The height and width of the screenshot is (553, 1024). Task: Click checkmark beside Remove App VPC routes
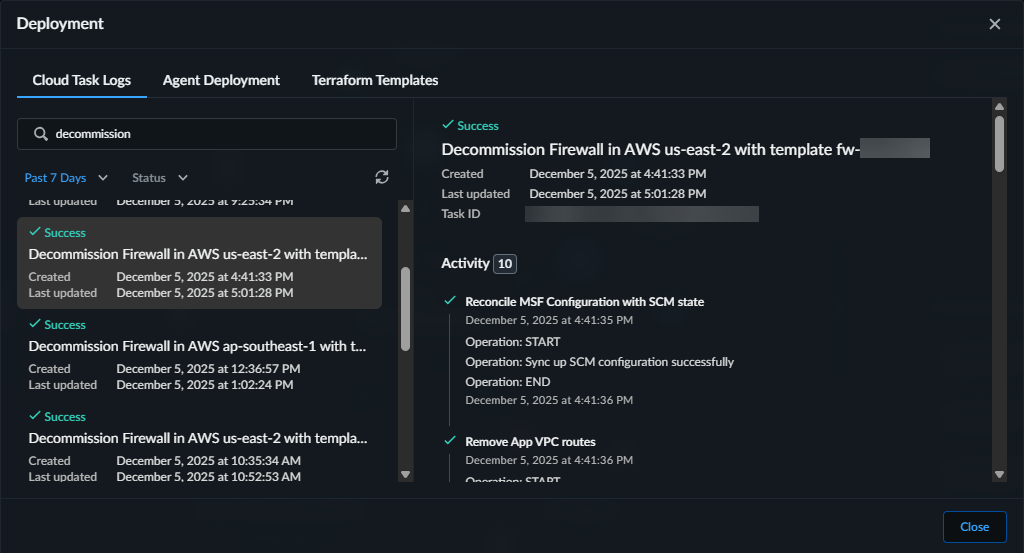449,441
